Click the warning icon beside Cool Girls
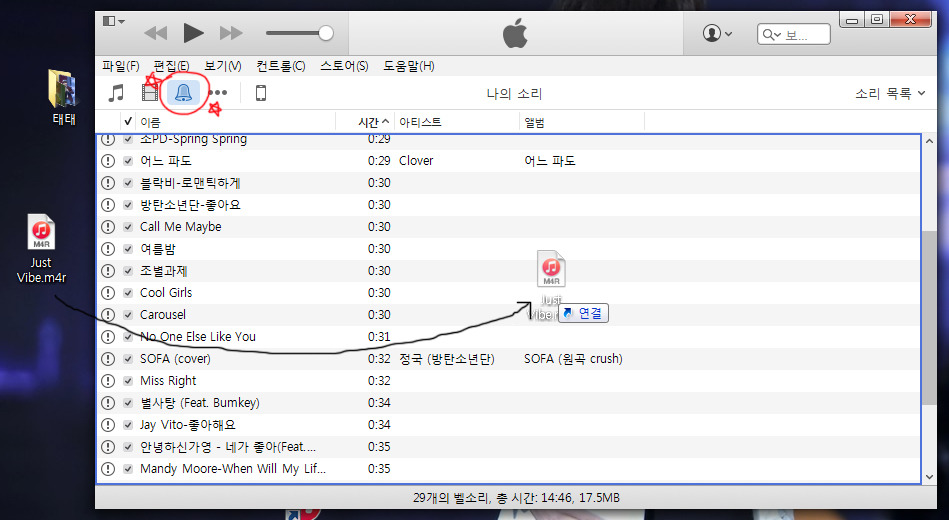This screenshot has width=949, height=520. click(108, 293)
